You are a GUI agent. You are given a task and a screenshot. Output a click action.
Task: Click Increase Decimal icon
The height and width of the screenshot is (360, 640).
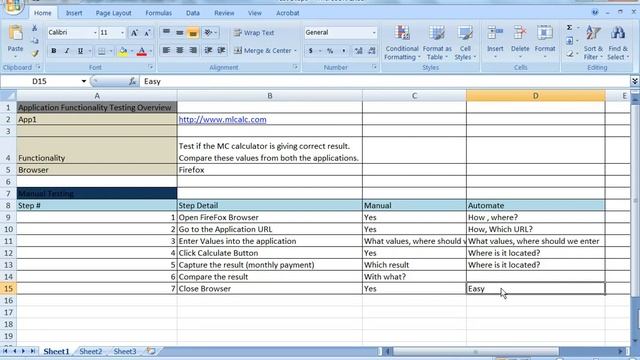click(358, 51)
